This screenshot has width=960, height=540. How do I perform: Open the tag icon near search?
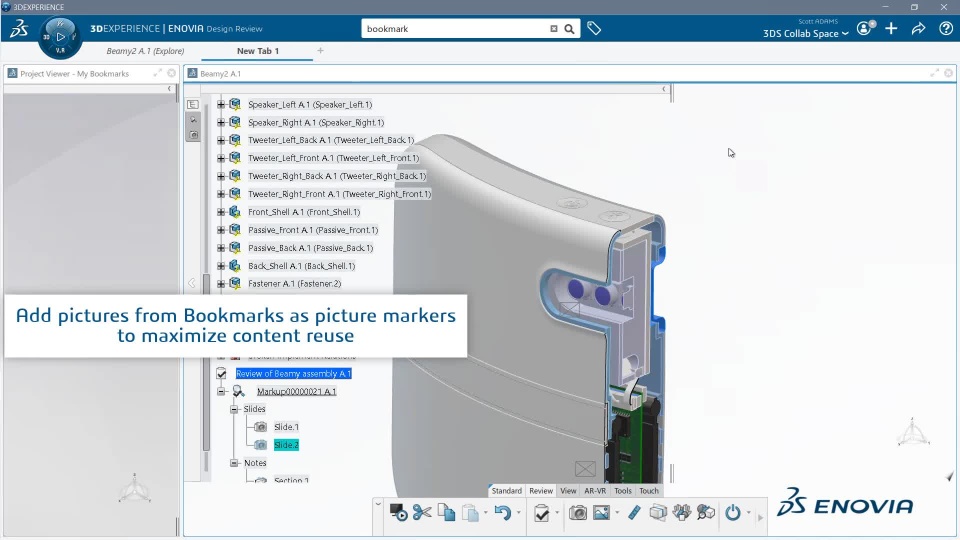(x=594, y=28)
